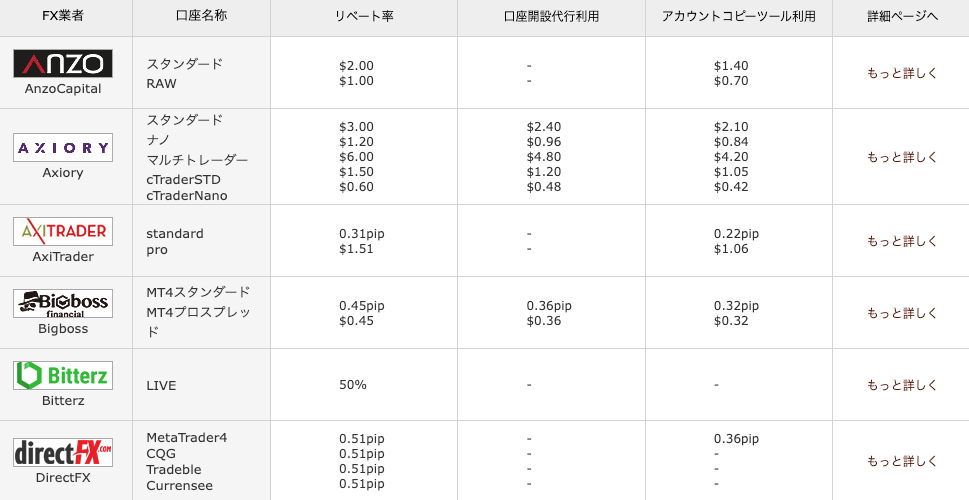969x500 pixels.
Task: Select the Bigboss financial logo
Action: [62, 304]
